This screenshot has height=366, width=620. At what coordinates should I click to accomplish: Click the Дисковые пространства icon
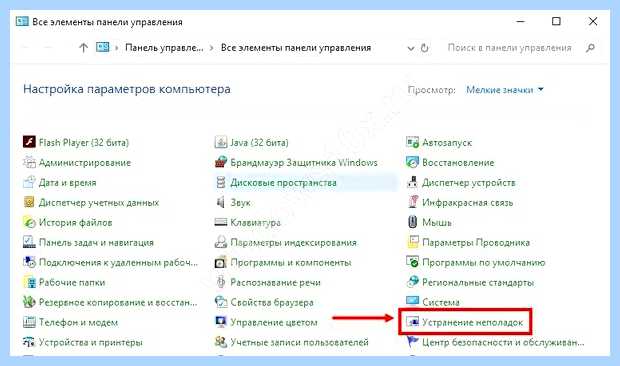coord(221,182)
